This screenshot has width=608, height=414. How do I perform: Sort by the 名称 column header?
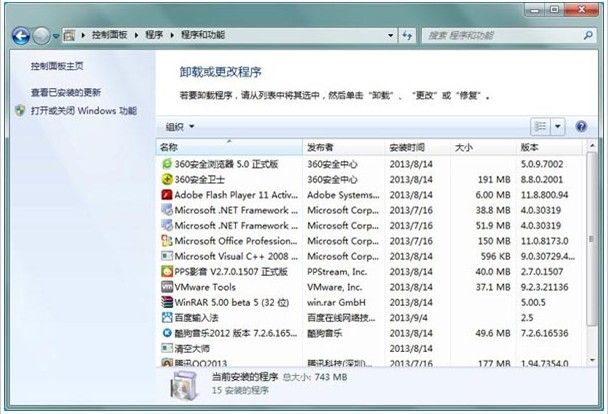[x=229, y=147]
